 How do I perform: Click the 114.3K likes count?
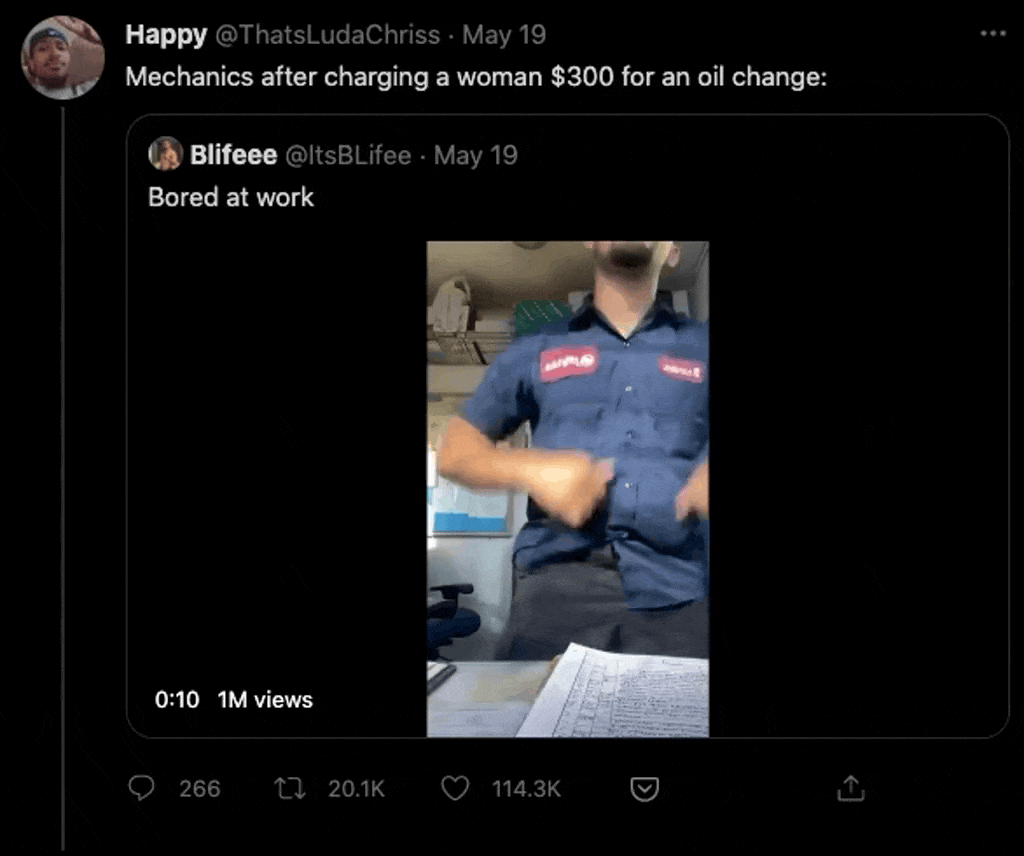point(526,789)
